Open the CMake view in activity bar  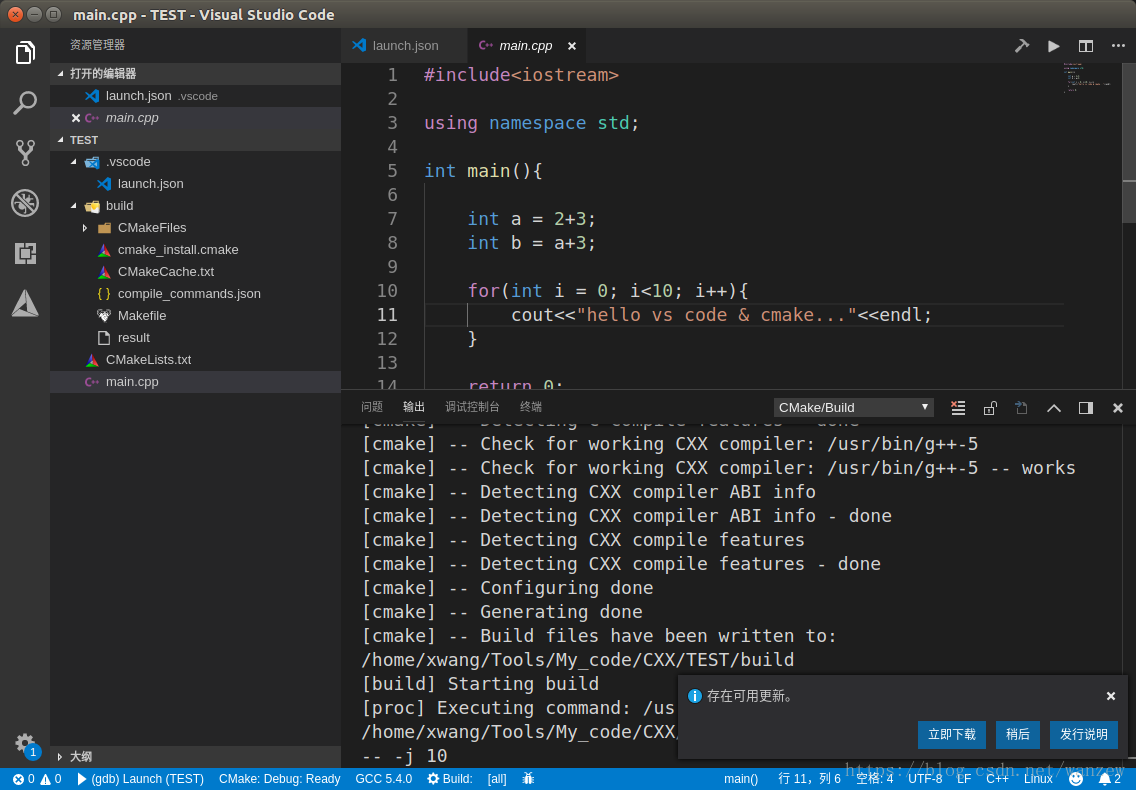[25, 303]
